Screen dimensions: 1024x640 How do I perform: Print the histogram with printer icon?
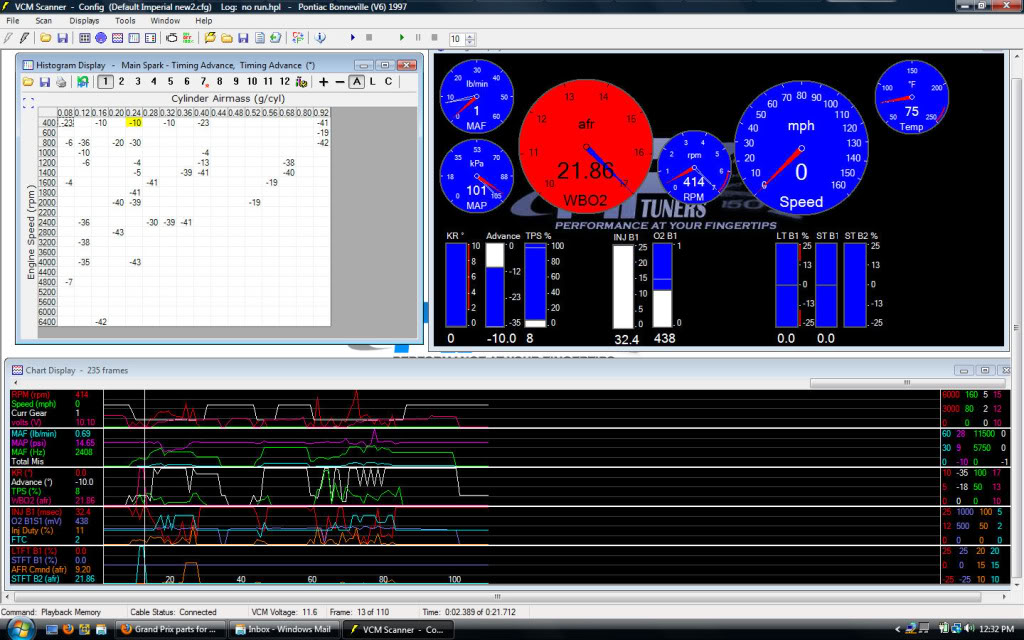point(61,82)
